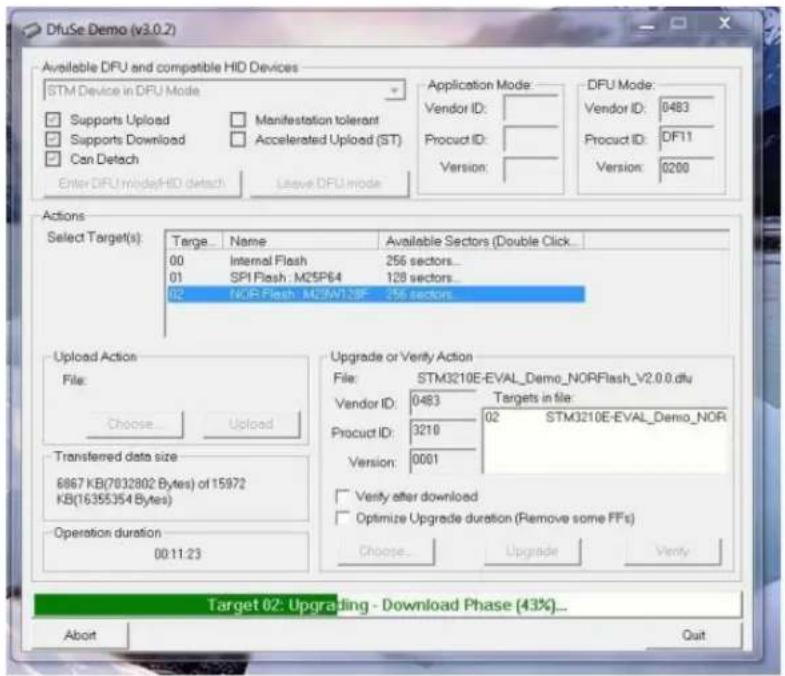Viewport: 785px width, 676px height.
Task: Enable Accelerated Upload (ST) checkbox
Action: [x=238, y=139]
